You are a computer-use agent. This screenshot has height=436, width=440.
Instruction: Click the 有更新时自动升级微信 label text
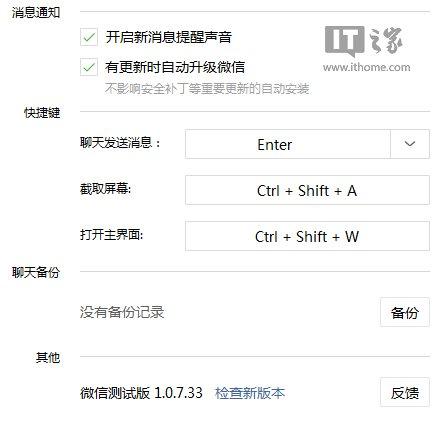(175, 67)
